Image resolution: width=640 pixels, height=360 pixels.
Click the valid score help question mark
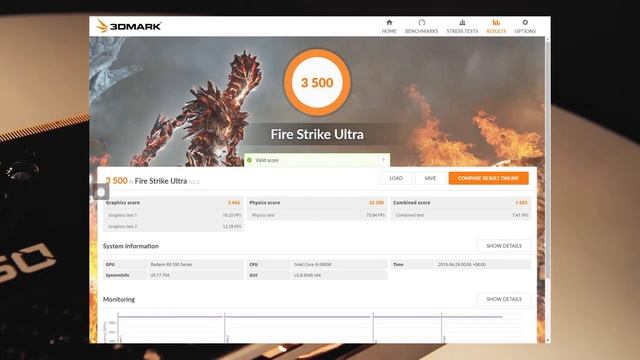(383, 160)
